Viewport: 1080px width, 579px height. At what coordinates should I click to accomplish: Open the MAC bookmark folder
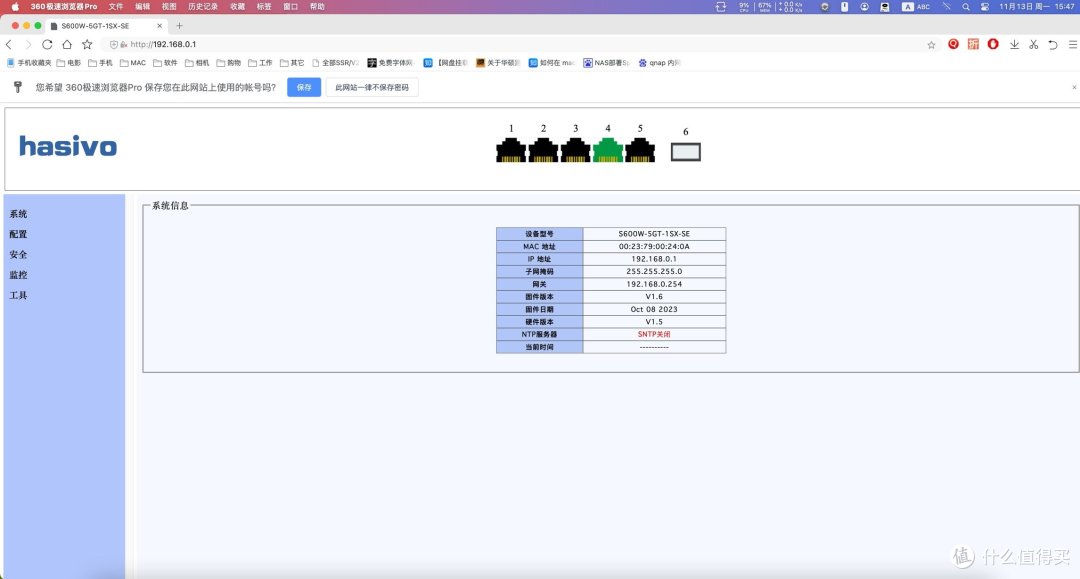pos(133,63)
